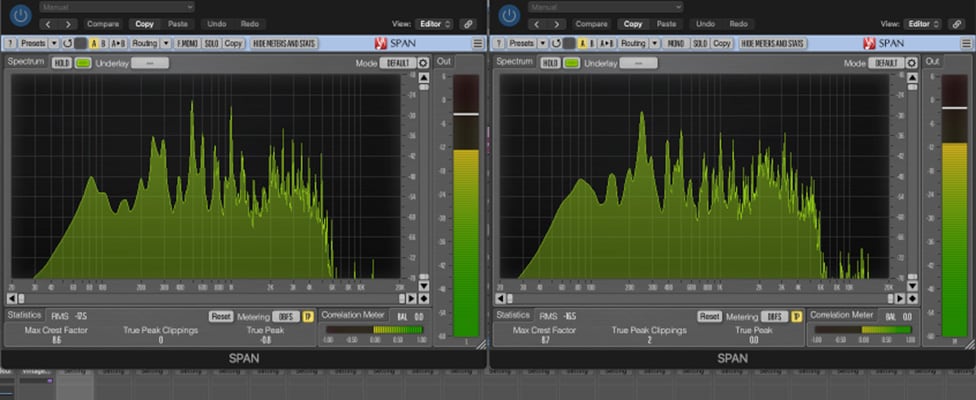Click the reset circular arrow in left SPAN

[x=67, y=44]
